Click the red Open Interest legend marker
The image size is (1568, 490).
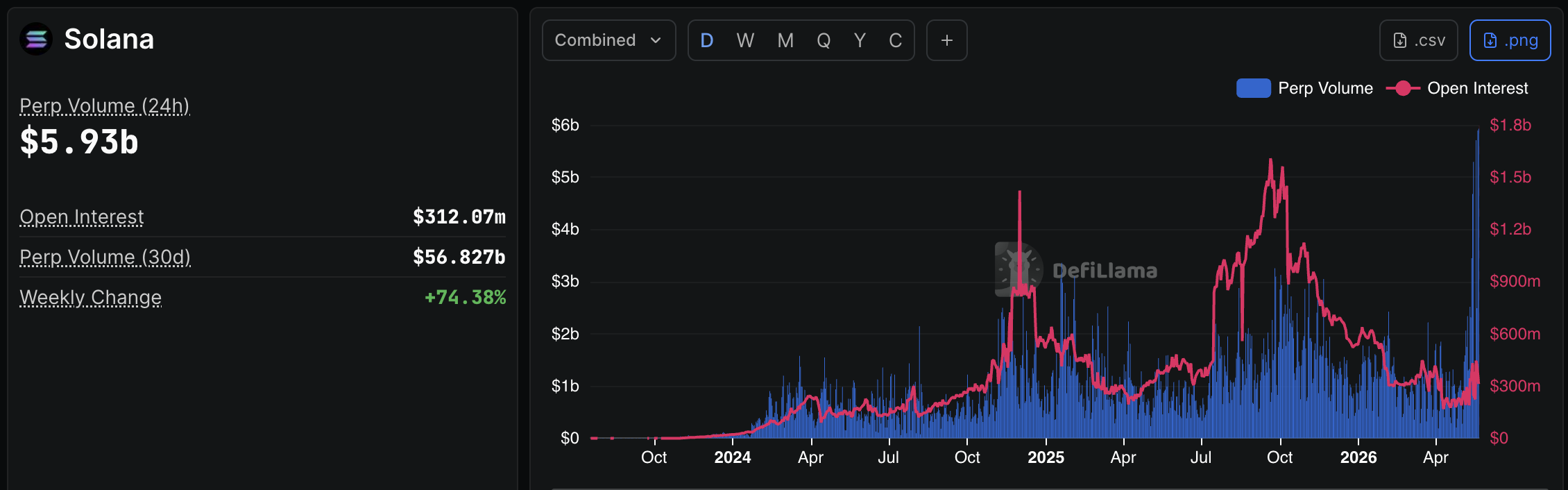click(1403, 88)
